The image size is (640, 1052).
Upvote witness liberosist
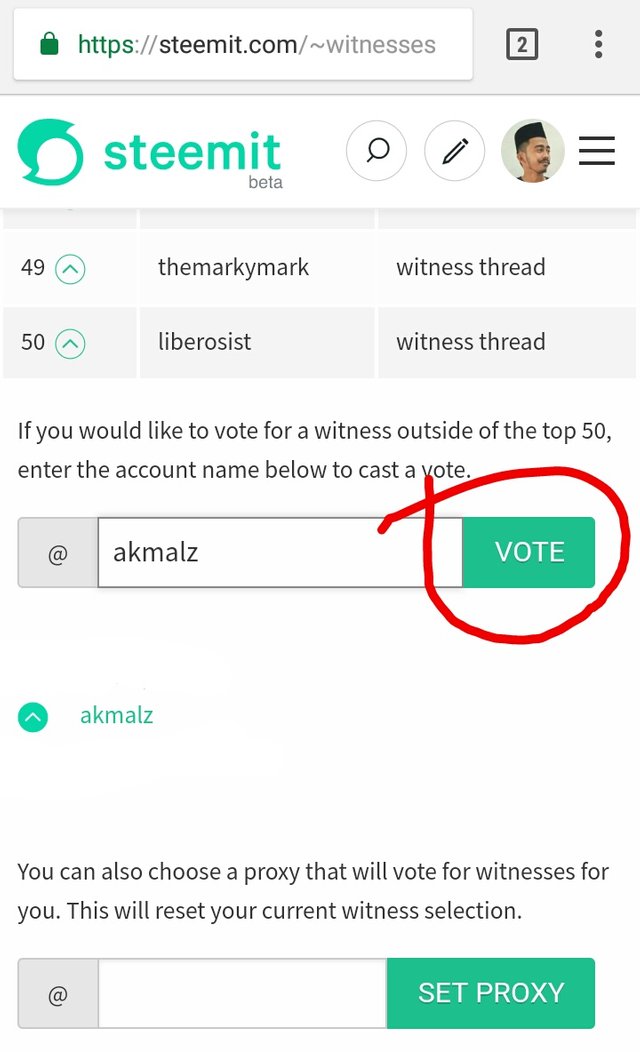pyautogui.click(x=70, y=344)
